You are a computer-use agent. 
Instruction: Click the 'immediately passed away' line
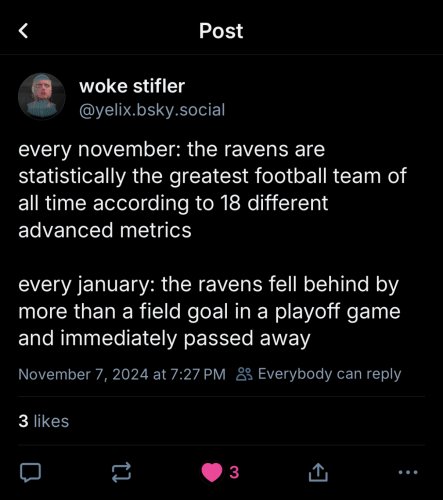pyautogui.click(x=164, y=339)
